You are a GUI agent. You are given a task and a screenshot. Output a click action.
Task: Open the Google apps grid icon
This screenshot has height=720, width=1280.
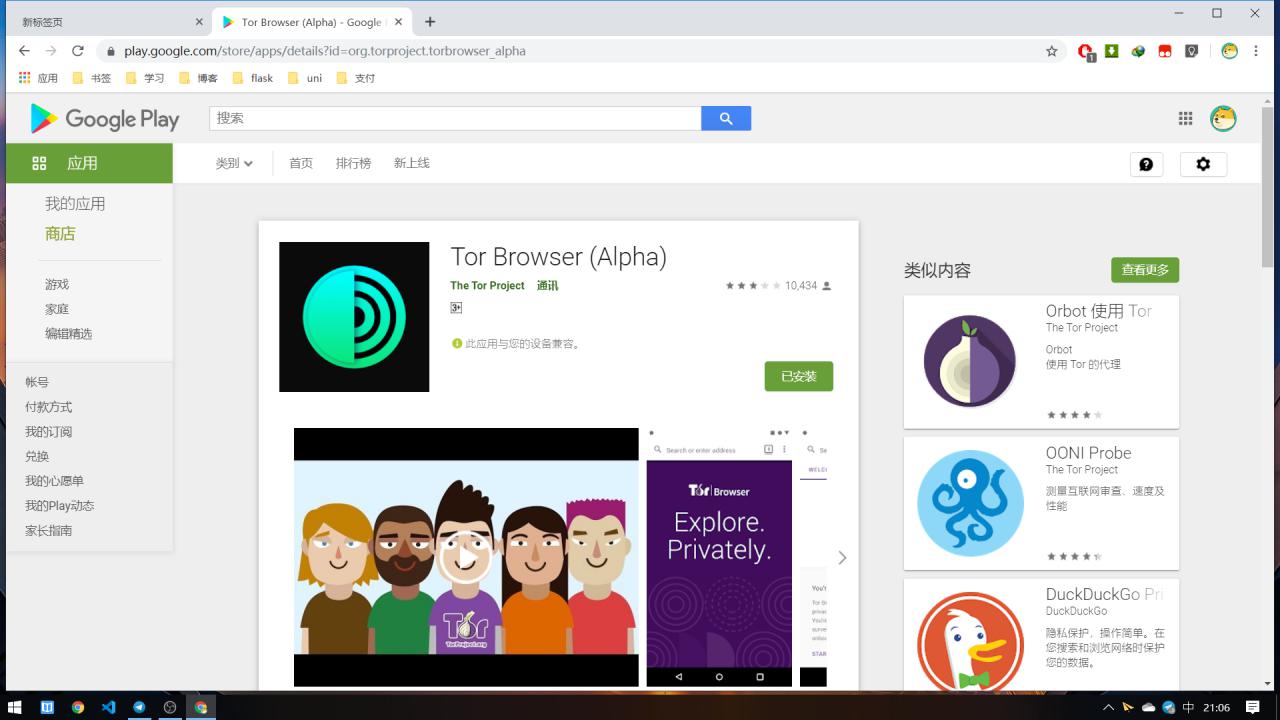tap(1185, 118)
